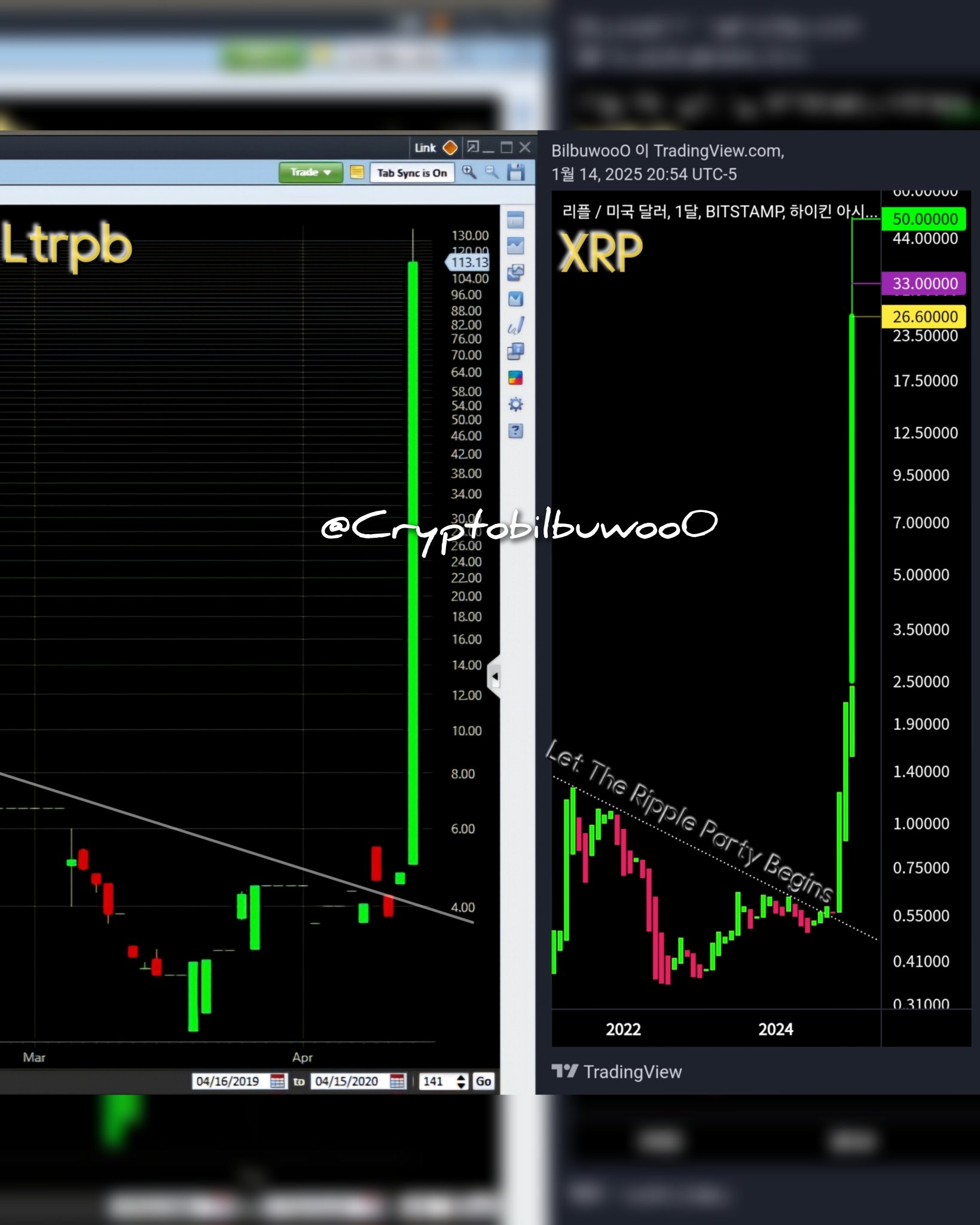Click the save floppy disk icon

[515, 172]
